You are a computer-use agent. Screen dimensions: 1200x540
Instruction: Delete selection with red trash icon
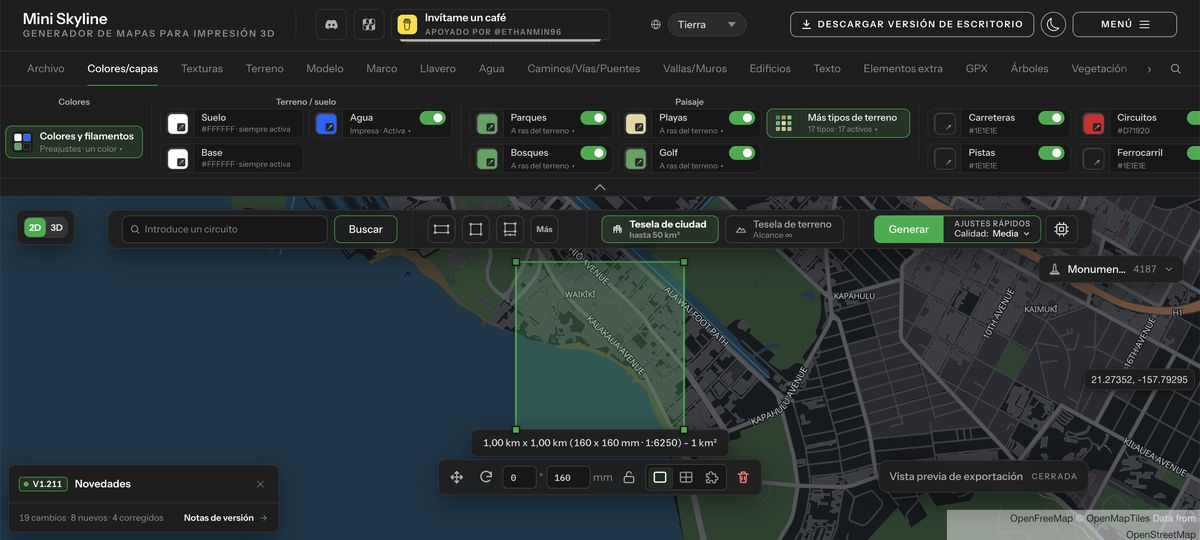(742, 477)
